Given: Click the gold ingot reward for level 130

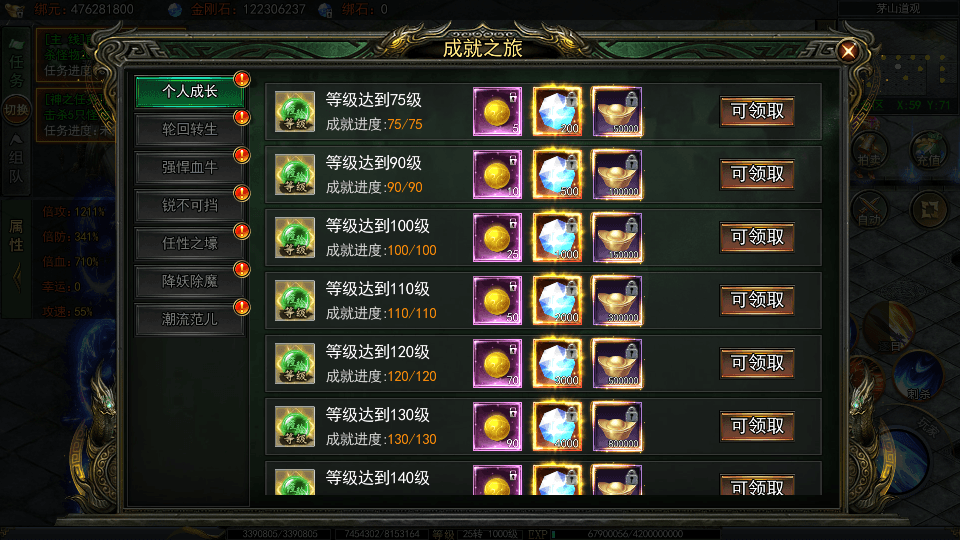Looking at the screenshot, I should point(617,427).
